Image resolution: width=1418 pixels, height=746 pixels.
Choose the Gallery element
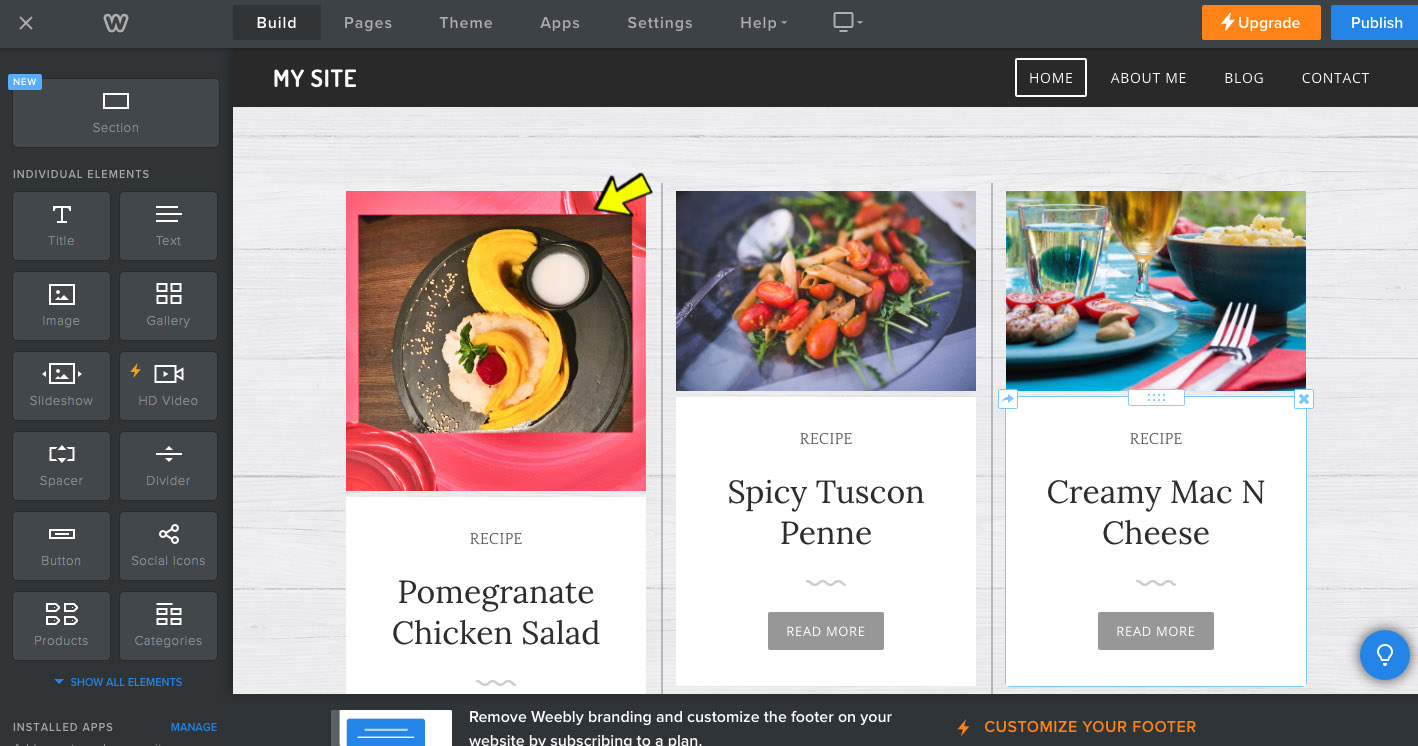point(168,306)
